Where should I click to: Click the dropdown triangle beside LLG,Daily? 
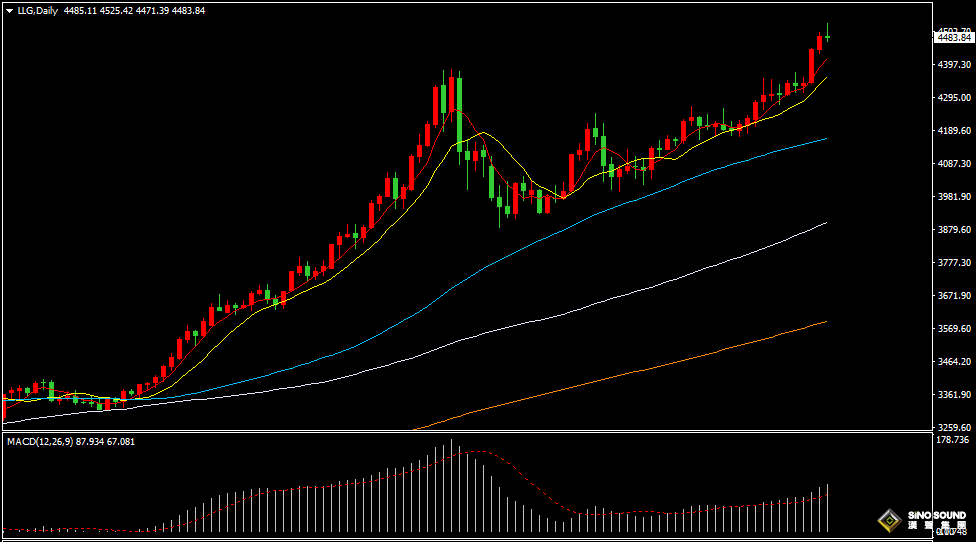10,11
